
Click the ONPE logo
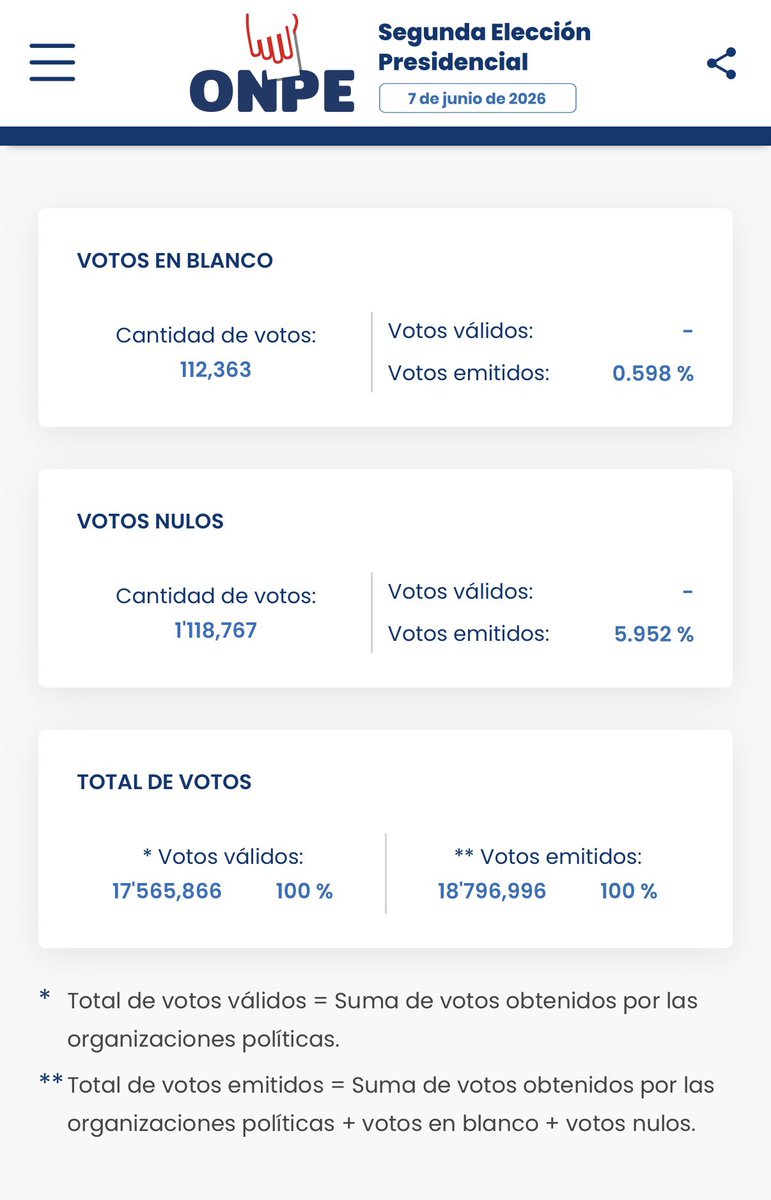point(272,63)
